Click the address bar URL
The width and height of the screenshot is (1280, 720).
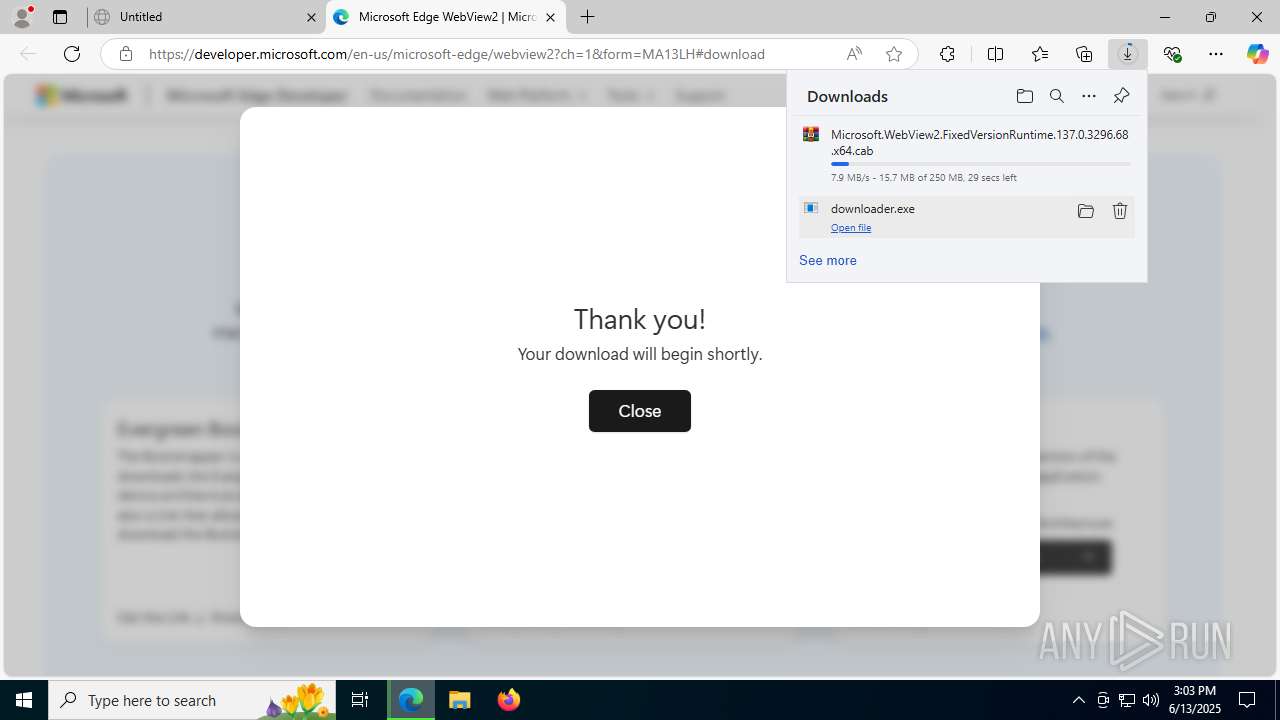[457, 54]
